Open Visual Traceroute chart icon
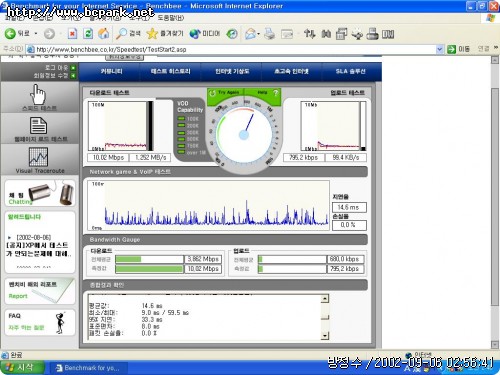Viewport: 500px width, 375px height. coord(39,157)
